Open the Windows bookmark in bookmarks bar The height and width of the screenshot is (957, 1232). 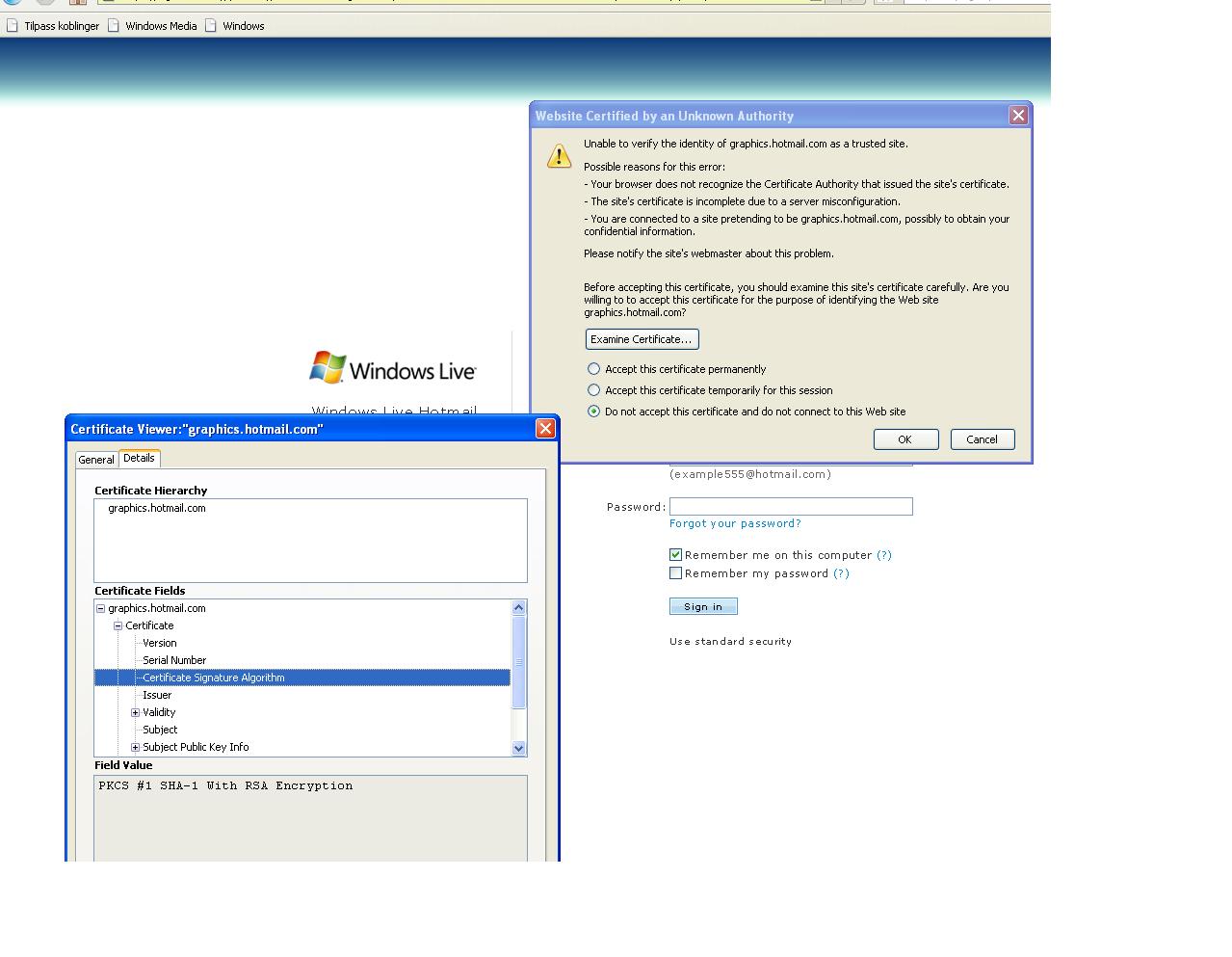234,26
